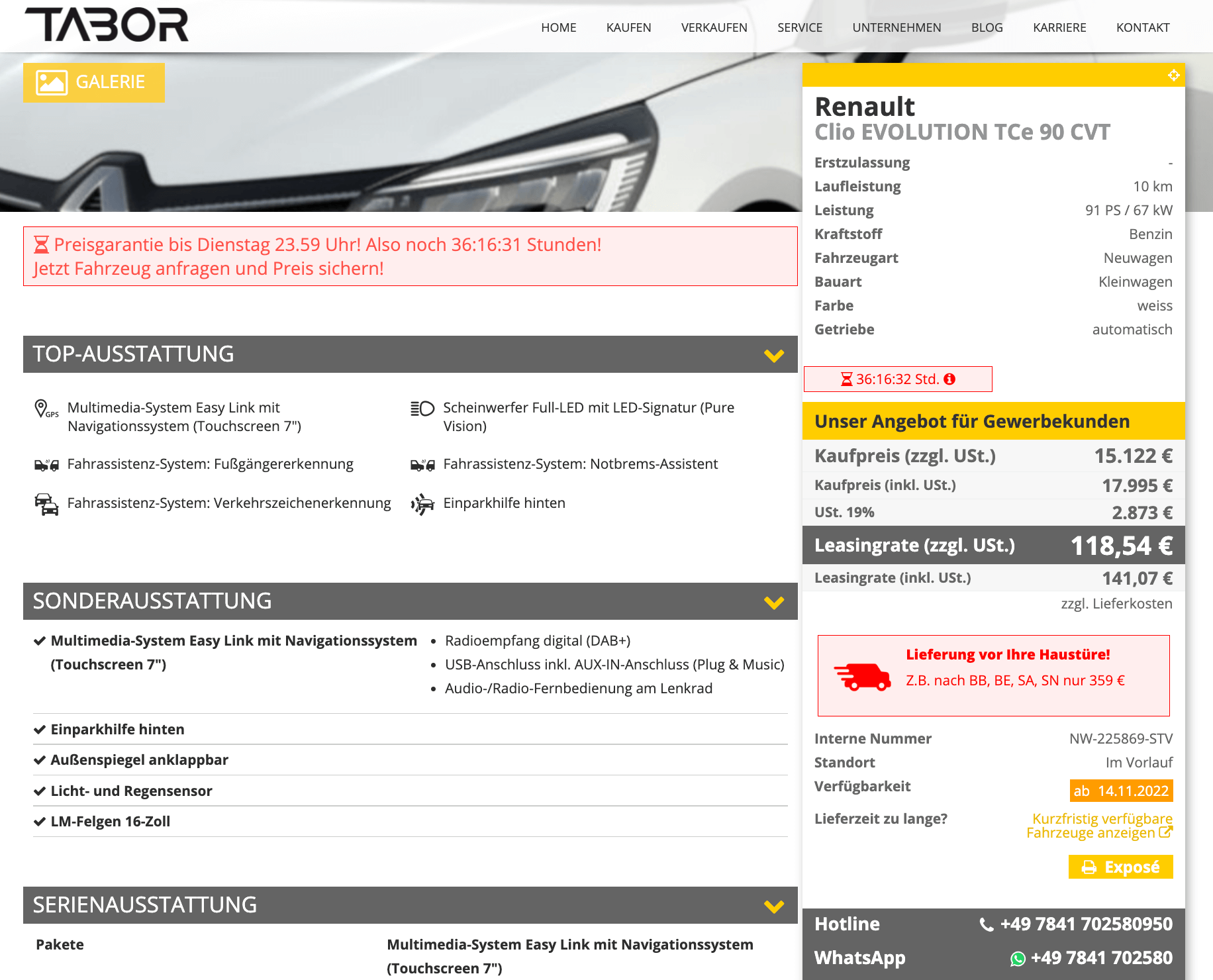
Task: Open the Home menu item
Action: (x=559, y=28)
